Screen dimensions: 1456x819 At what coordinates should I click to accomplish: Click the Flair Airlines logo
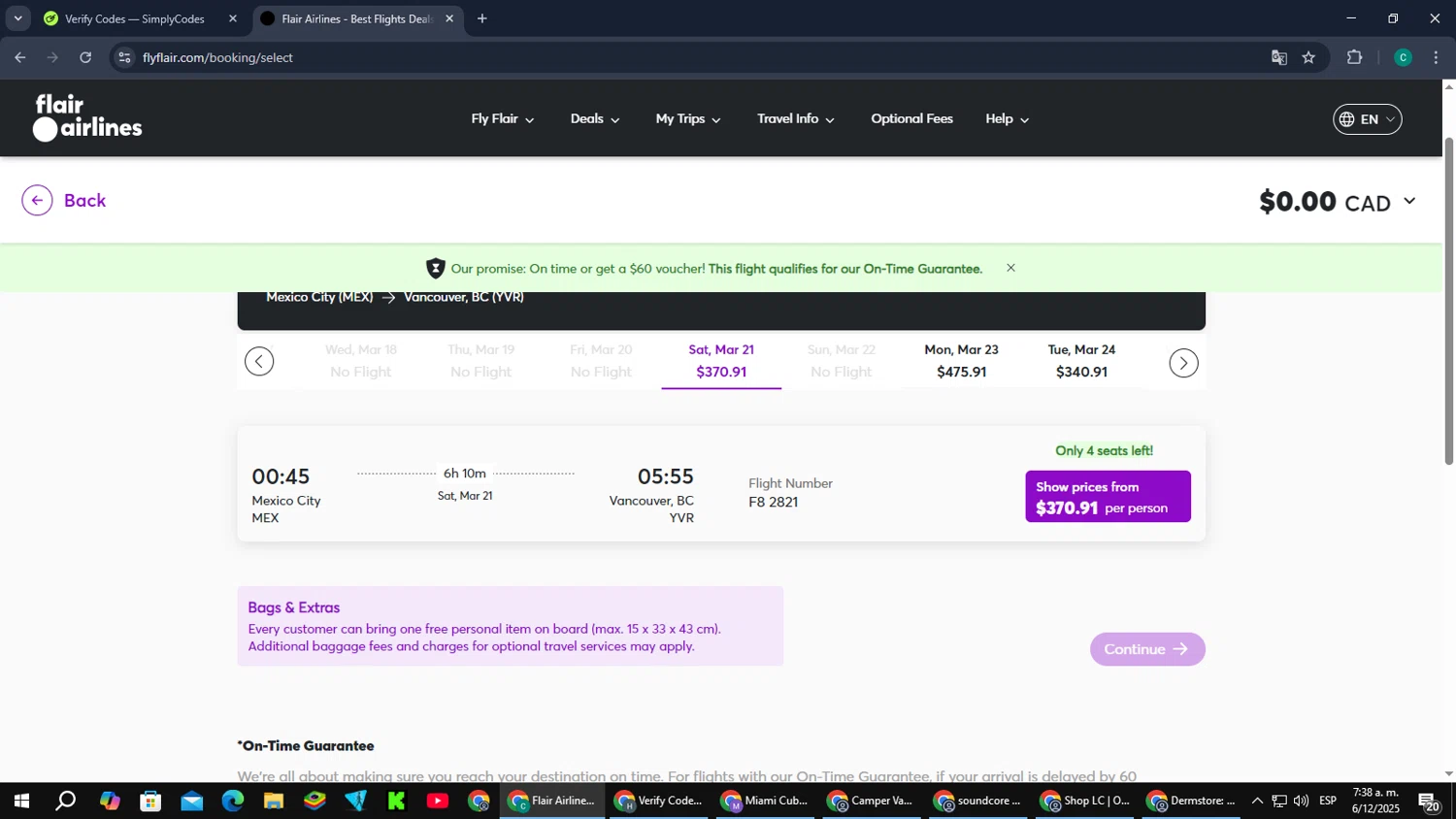pyautogui.click(x=87, y=117)
